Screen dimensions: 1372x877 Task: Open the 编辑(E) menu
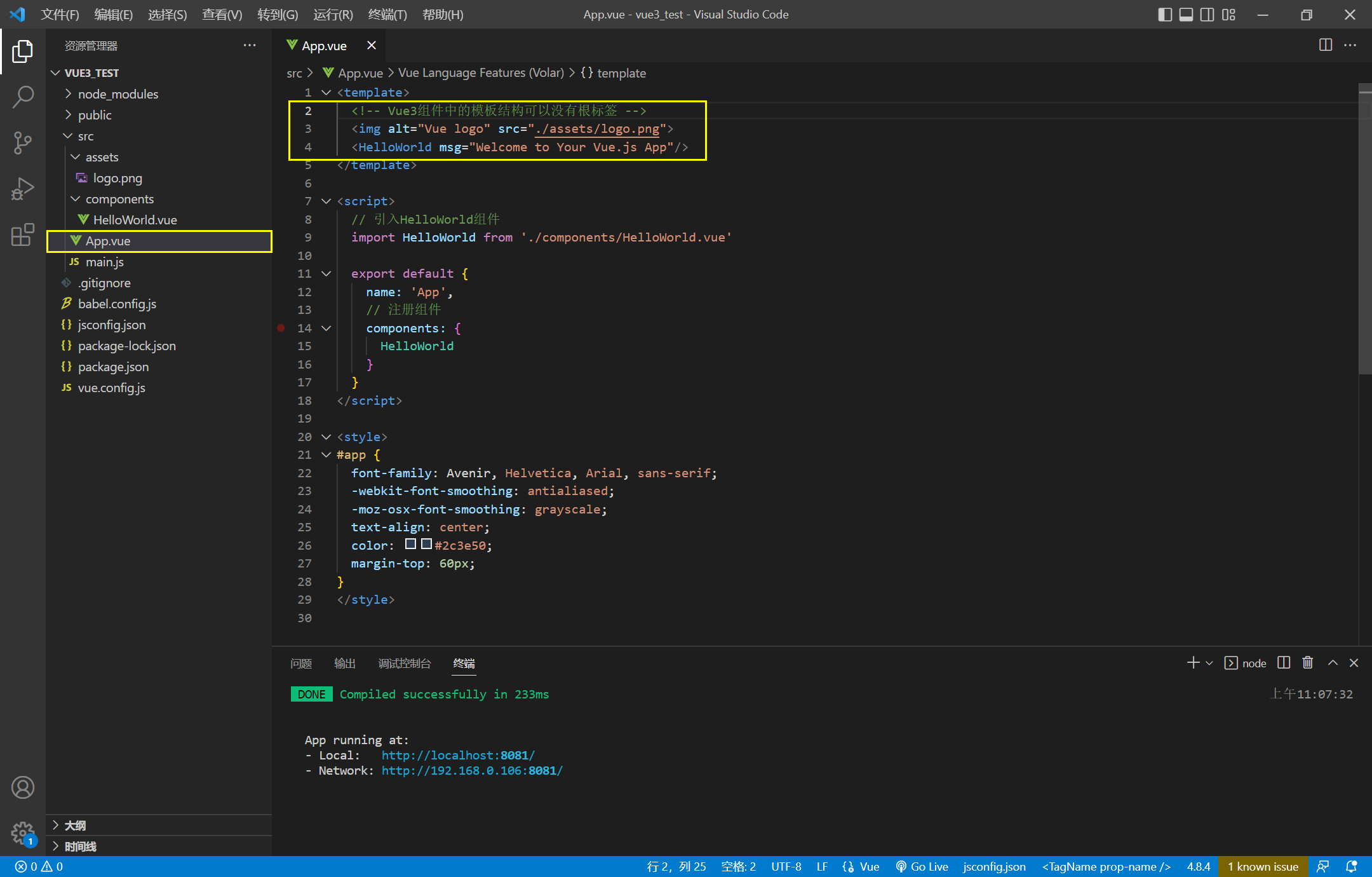[113, 14]
